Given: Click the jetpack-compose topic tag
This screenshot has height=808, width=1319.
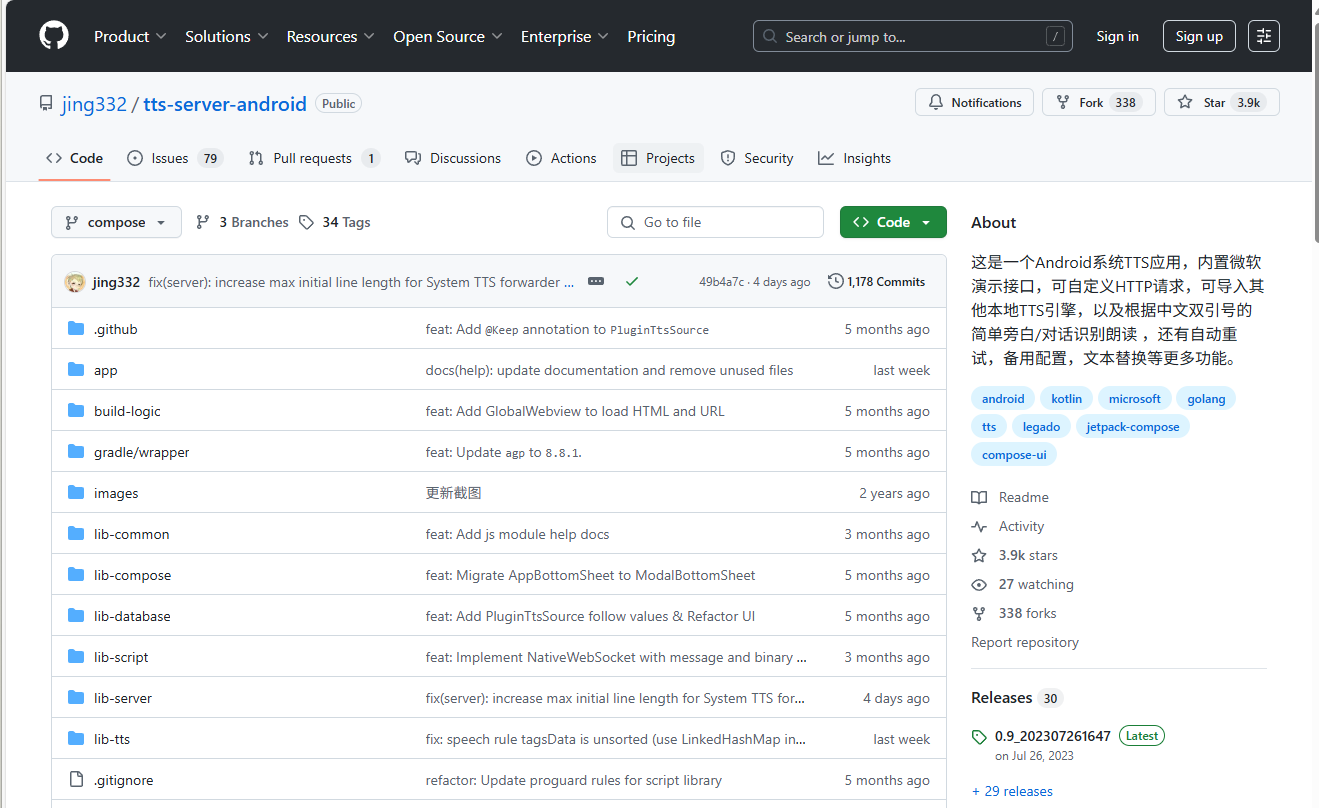Looking at the screenshot, I should pos(1132,426).
